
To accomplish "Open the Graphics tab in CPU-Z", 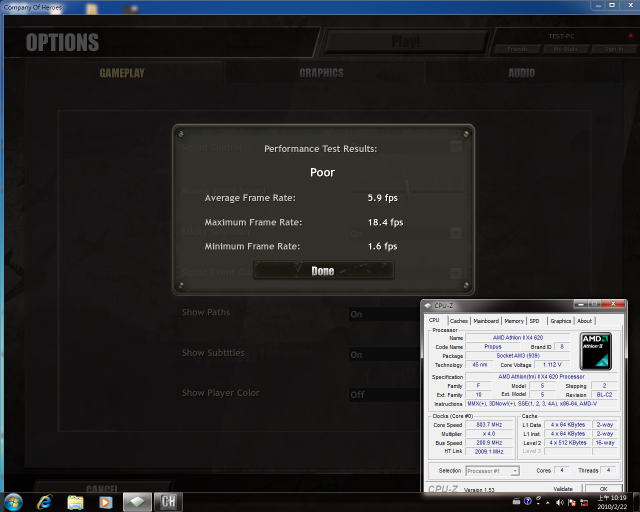I will [x=560, y=321].
